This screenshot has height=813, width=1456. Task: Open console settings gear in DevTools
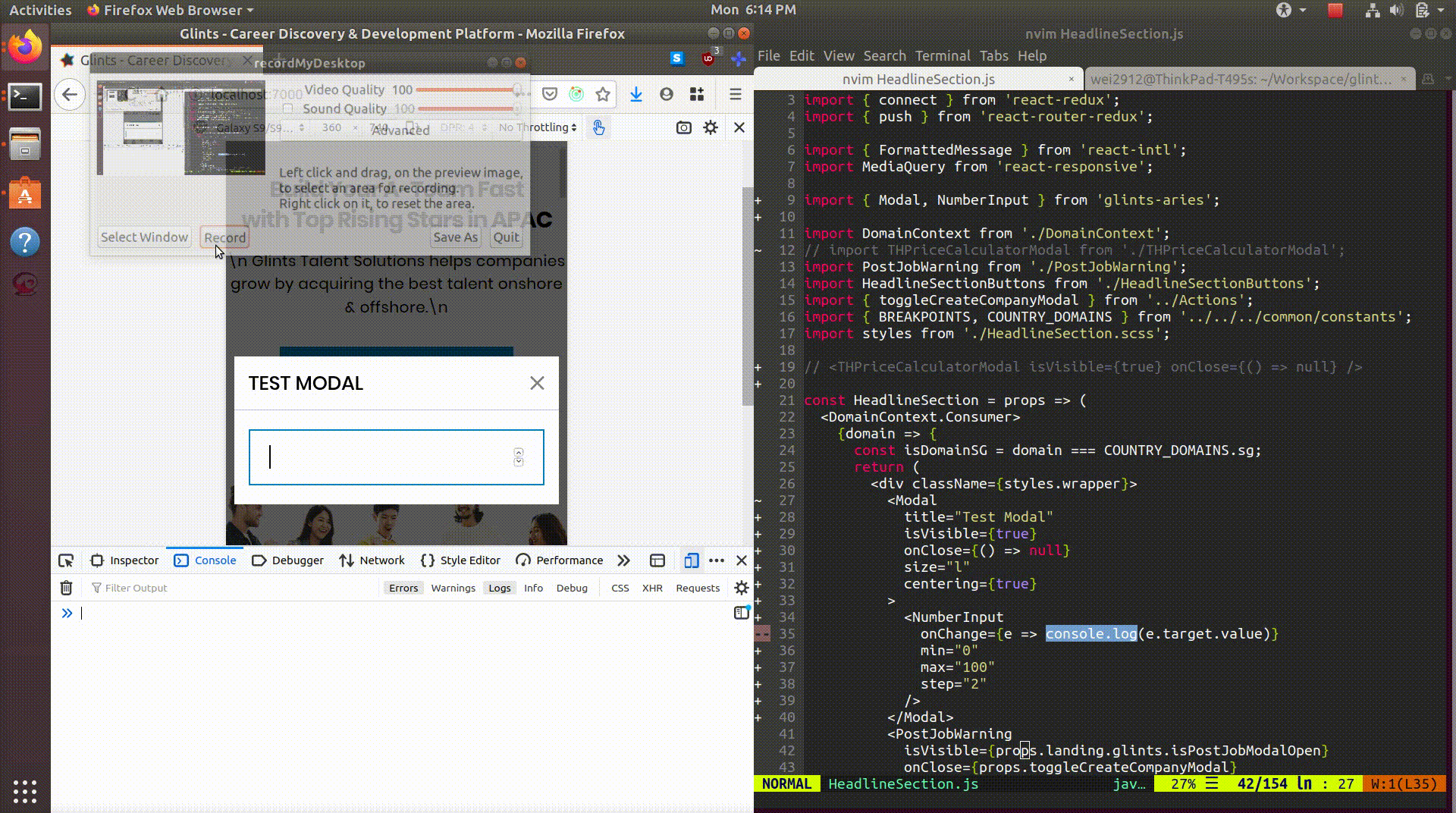tap(742, 588)
